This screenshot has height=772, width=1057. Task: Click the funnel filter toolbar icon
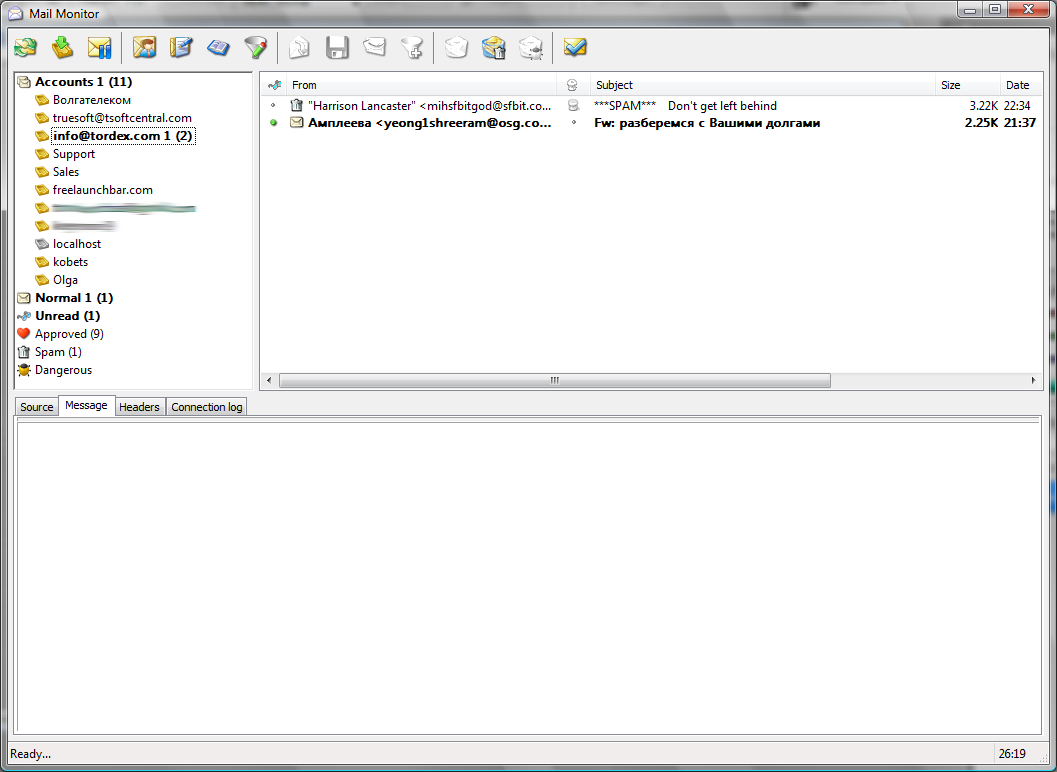coord(256,47)
